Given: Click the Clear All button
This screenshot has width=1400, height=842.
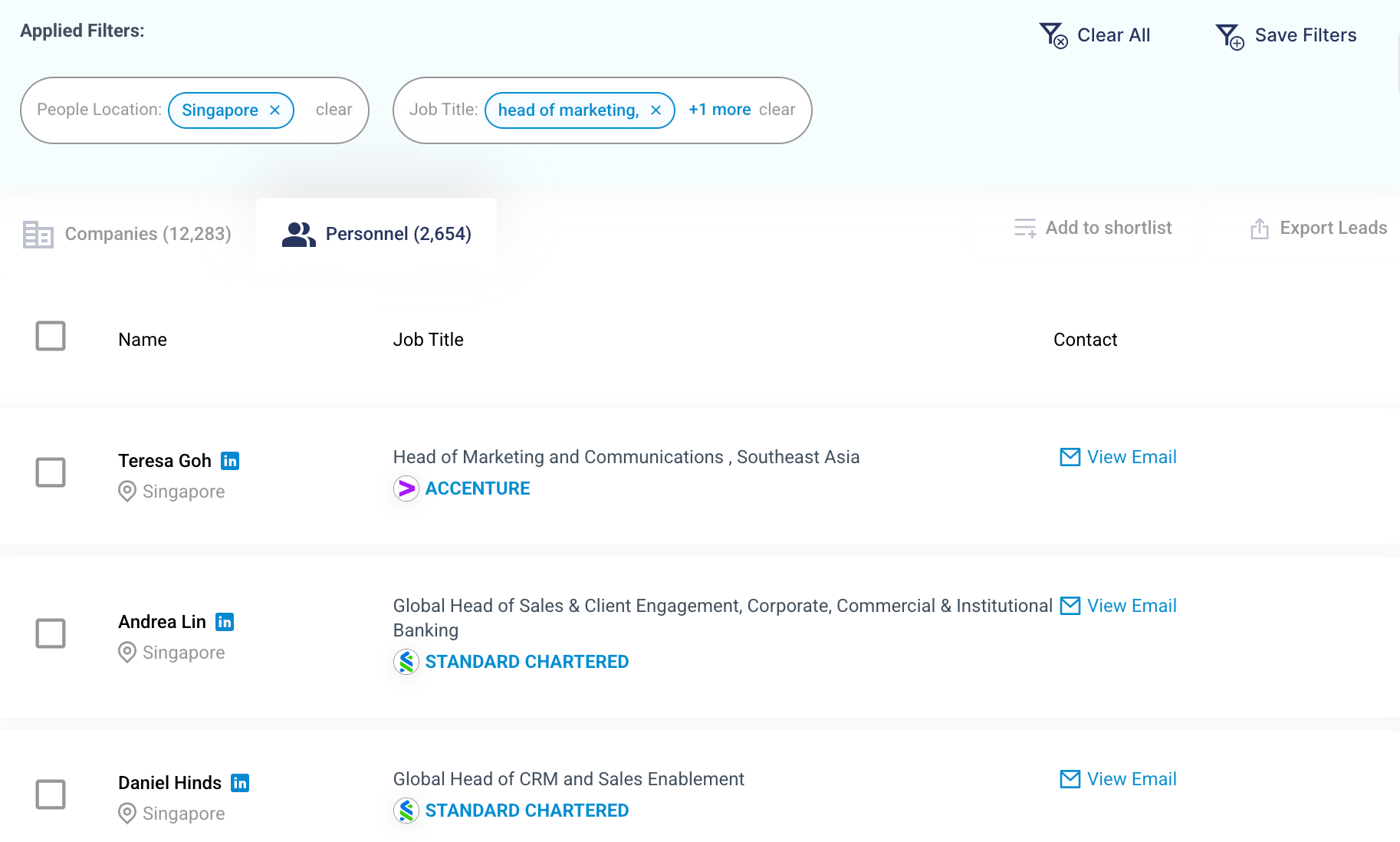Looking at the screenshot, I should click(1095, 35).
